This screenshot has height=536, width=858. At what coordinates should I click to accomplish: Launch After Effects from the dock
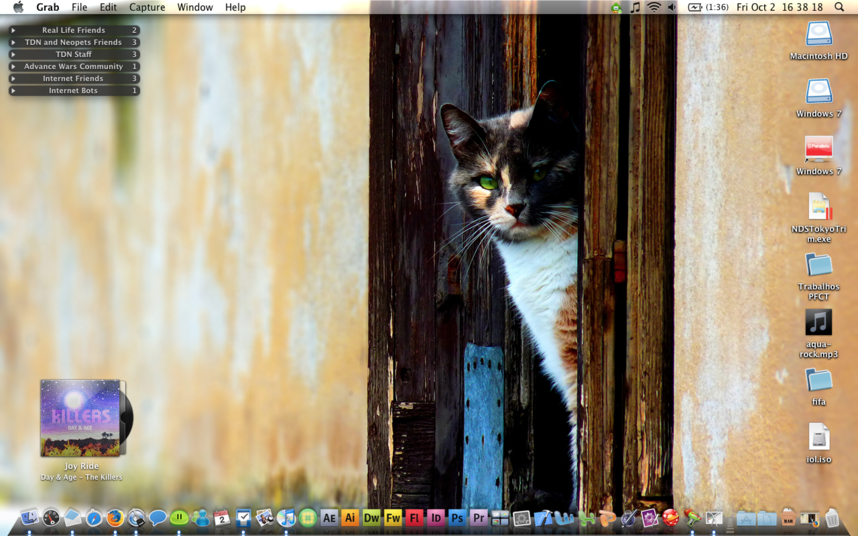(x=329, y=518)
